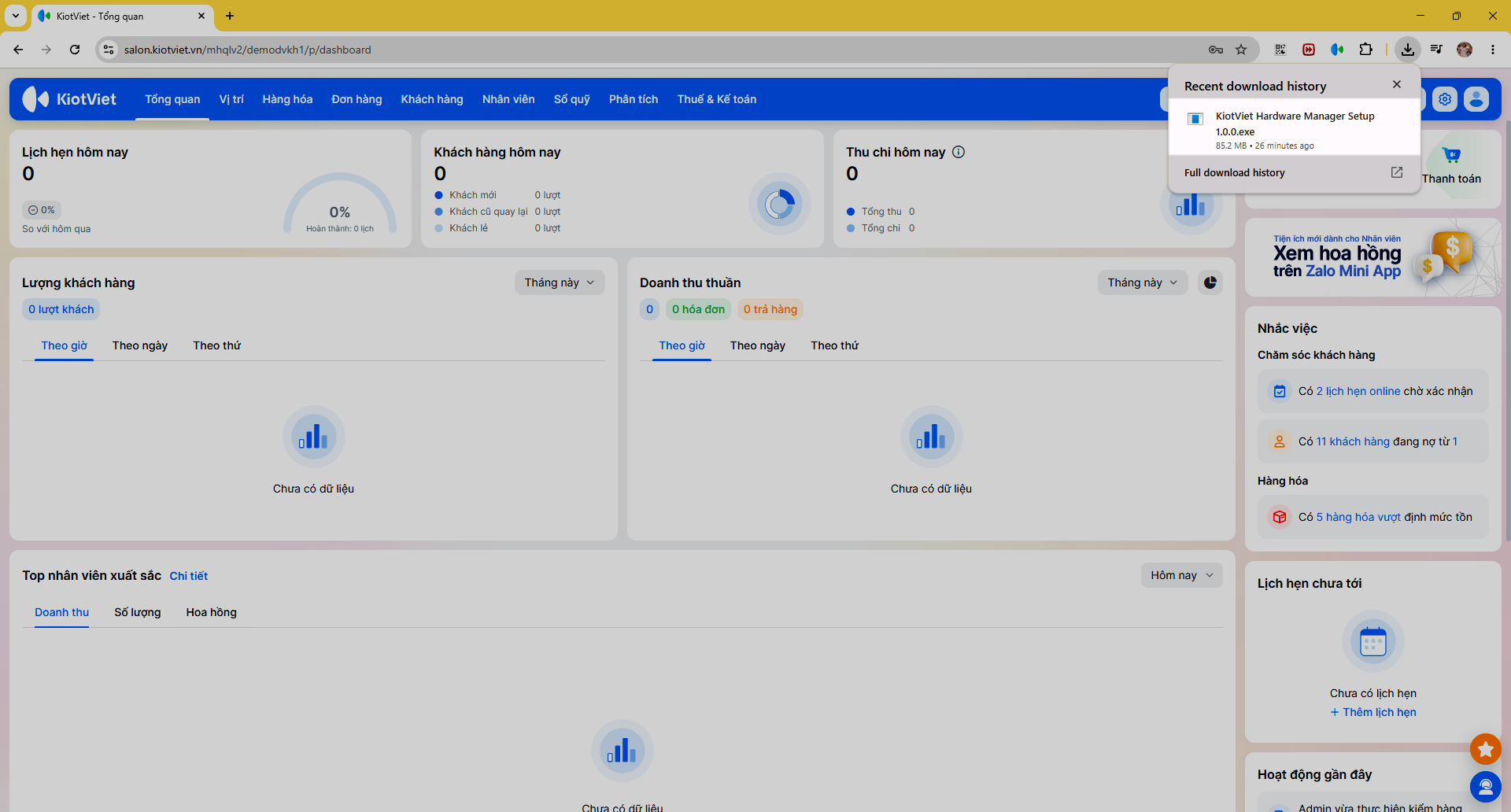Click the Thu chi hôm nay info icon
Screen dimensions: 1511x812
pos(959,152)
